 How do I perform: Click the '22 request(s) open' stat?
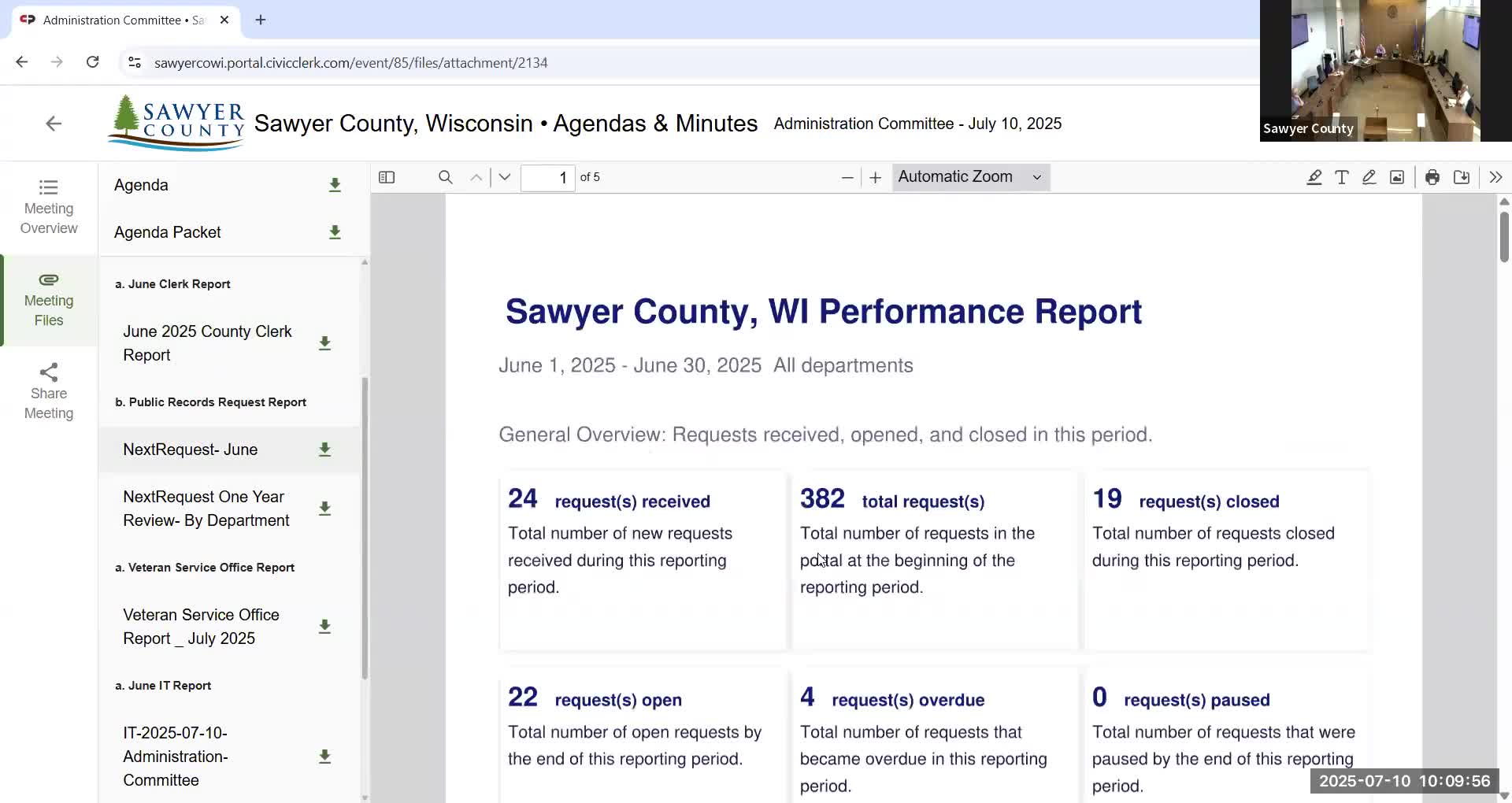[x=595, y=698]
